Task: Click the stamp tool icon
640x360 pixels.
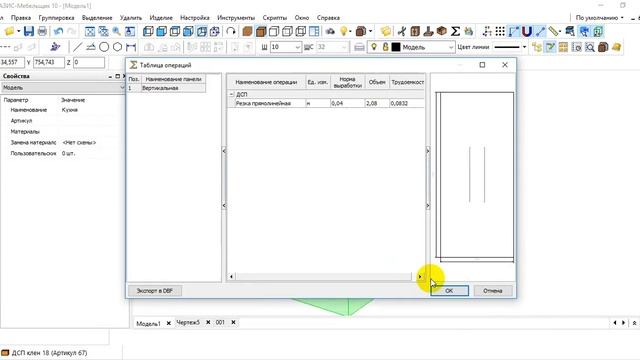Action: tap(428, 31)
